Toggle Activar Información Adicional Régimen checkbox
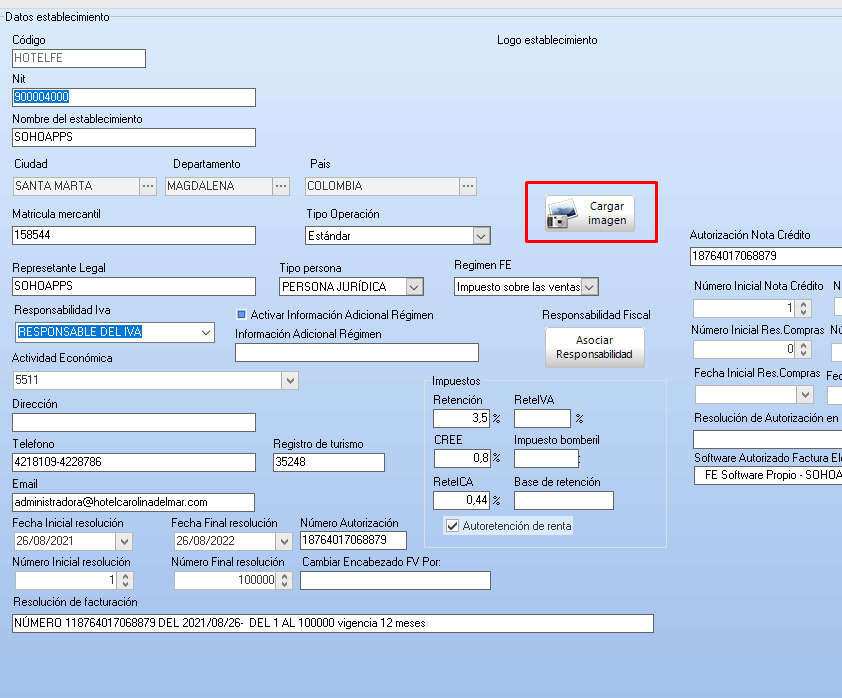Viewport: 842px width, 698px height. 241,314
